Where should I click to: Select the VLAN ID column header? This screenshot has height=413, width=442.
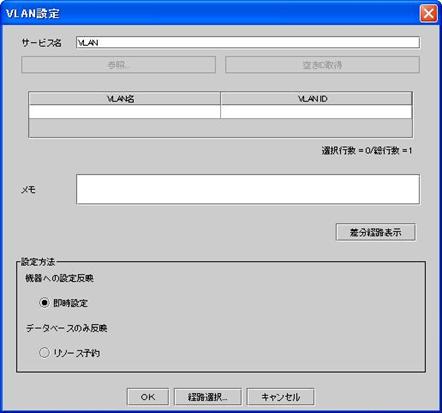click(316, 99)
